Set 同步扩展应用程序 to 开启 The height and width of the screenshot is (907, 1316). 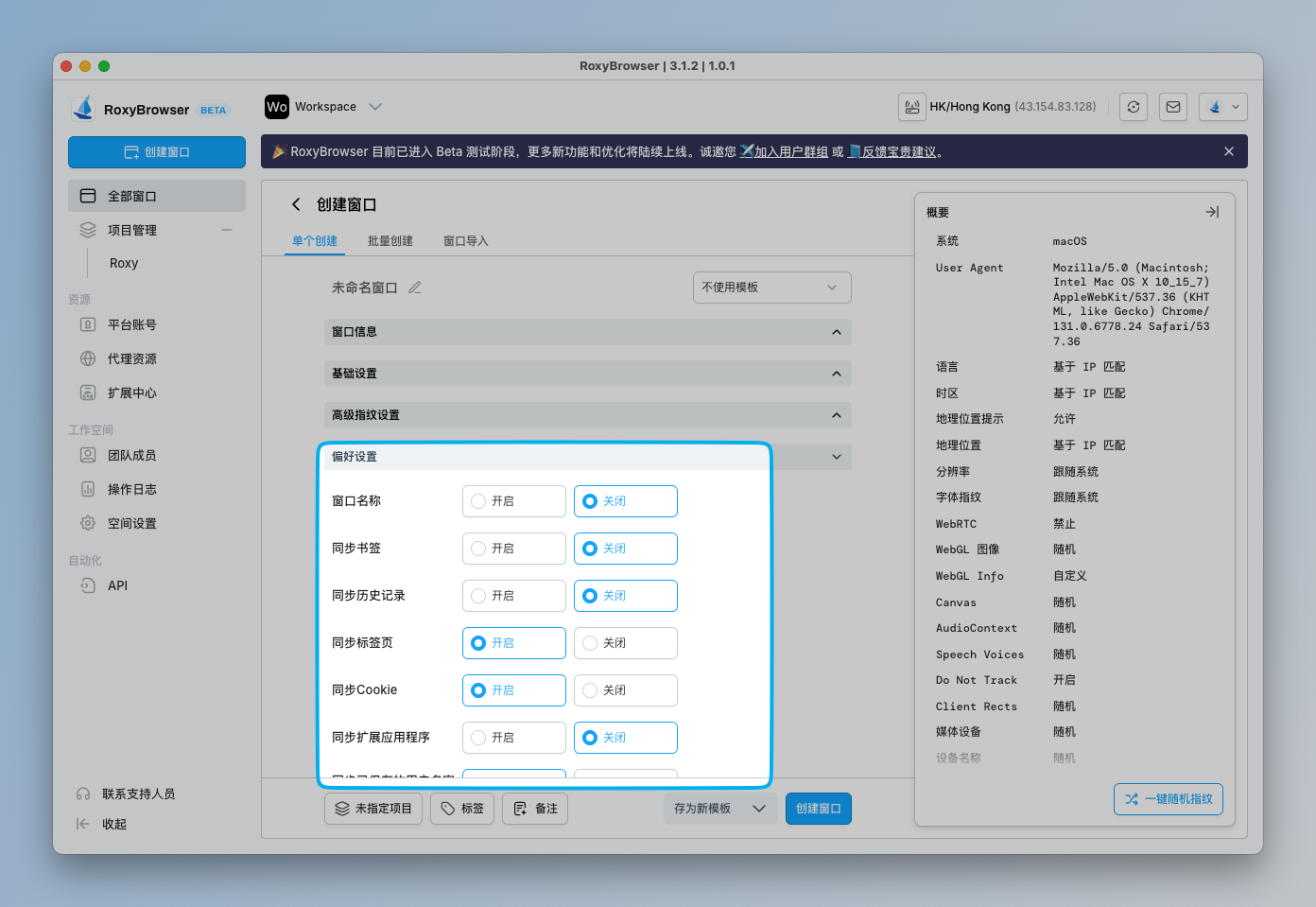[x=514, y=738]
